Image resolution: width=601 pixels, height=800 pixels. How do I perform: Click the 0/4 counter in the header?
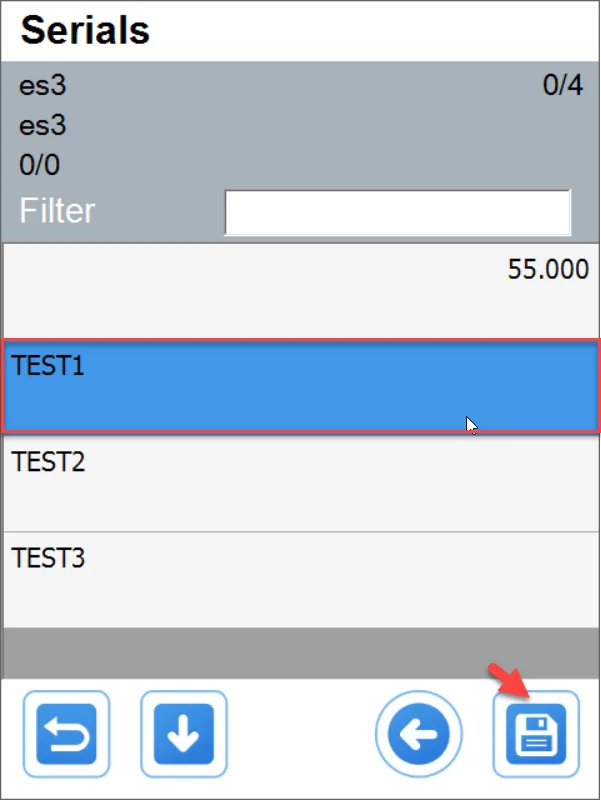pyautogui.click(x=562, y=86)
